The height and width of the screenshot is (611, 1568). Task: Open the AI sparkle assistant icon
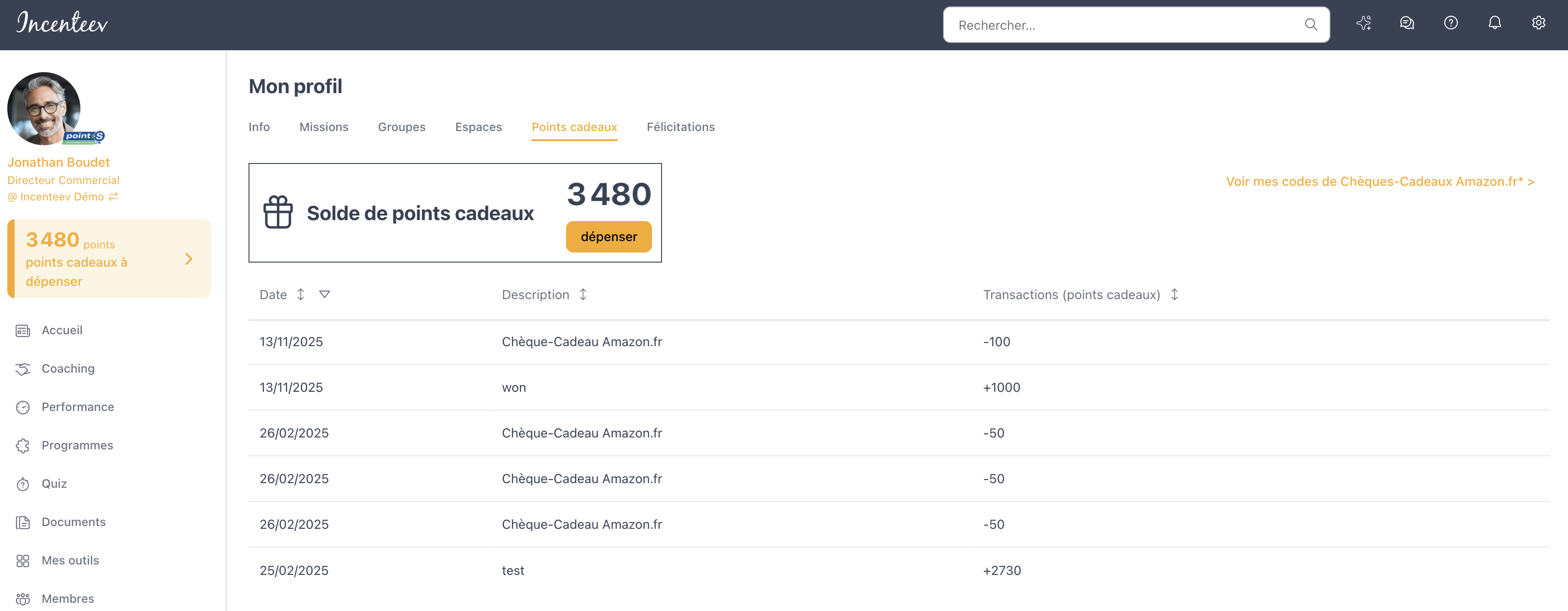pyautogui.click(x=1363, y=23)
